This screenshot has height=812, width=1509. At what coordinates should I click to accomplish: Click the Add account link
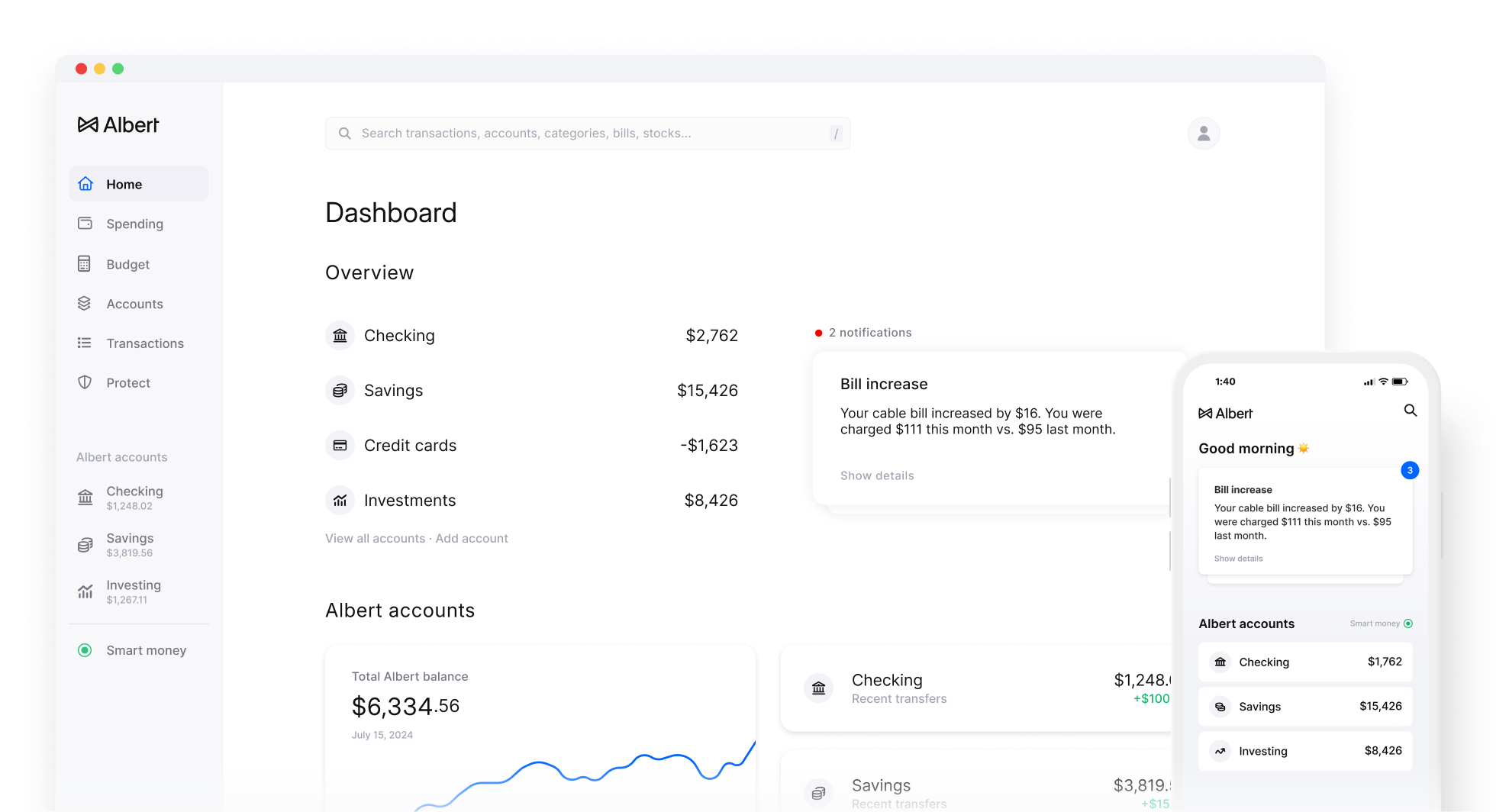[472, 539]
